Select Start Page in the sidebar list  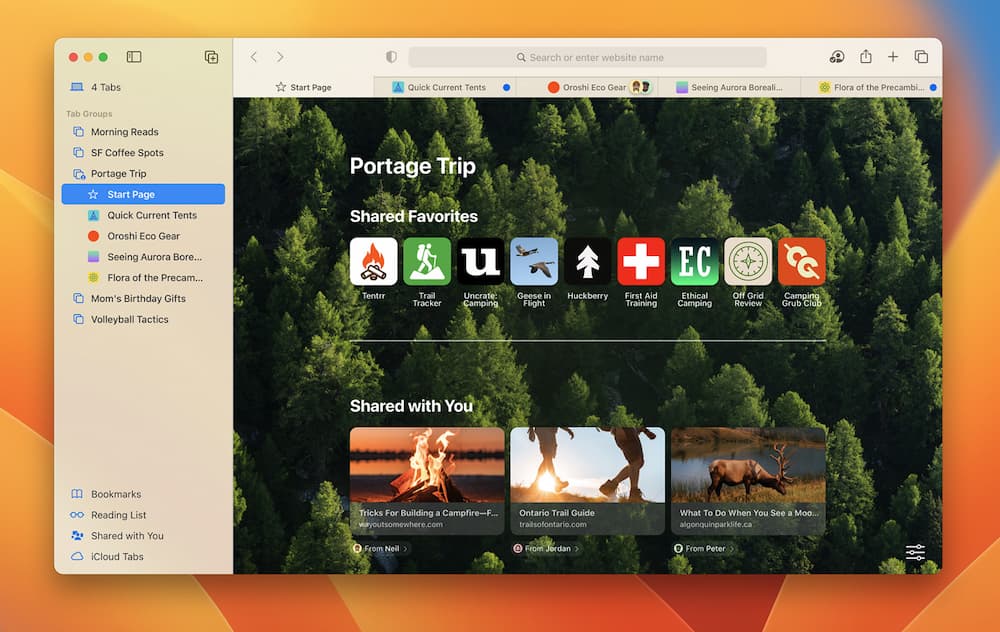(x=143, y=195)
